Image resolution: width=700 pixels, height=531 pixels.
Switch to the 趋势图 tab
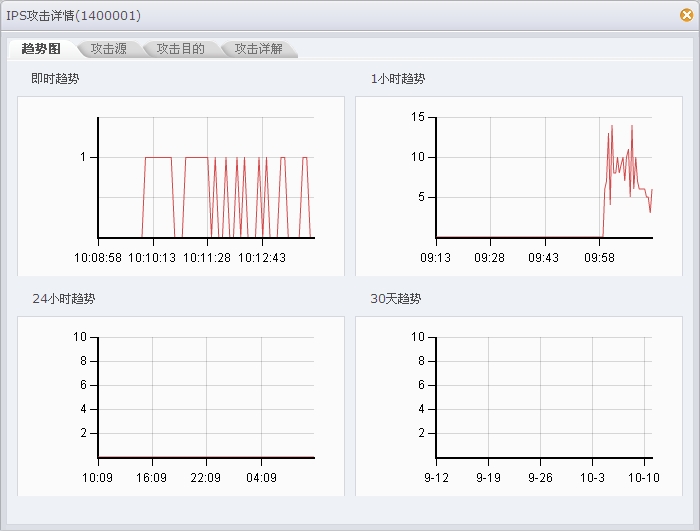tap(41, 49)
